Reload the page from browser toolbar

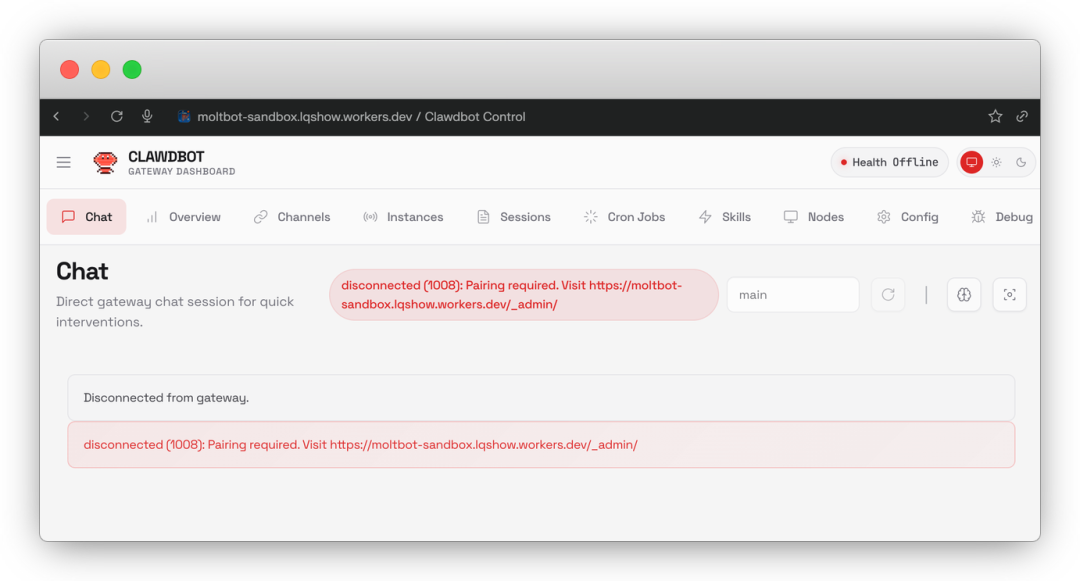pyautogui.click(x=117, y=117)
